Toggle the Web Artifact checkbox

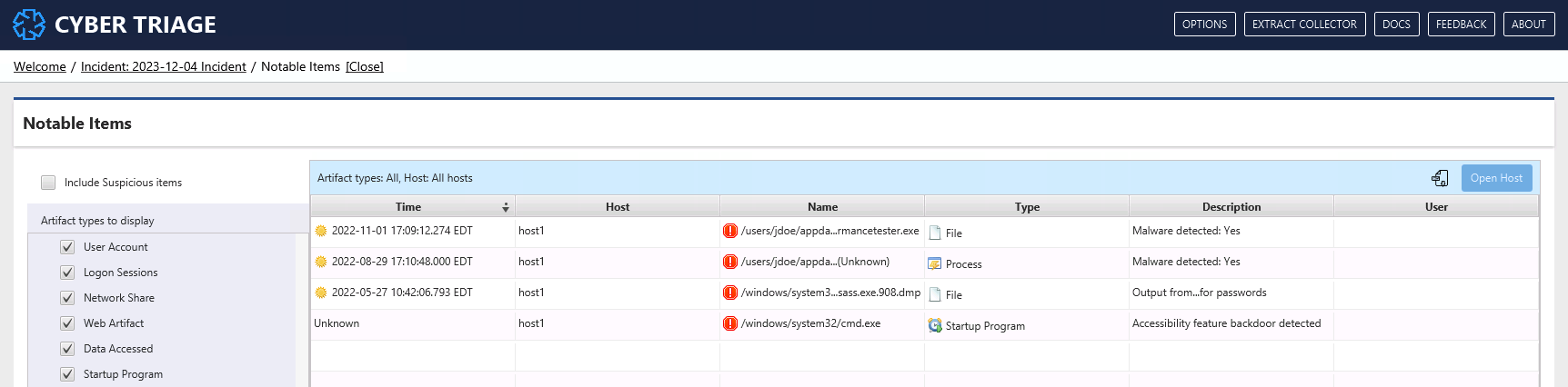coord(67,323)
